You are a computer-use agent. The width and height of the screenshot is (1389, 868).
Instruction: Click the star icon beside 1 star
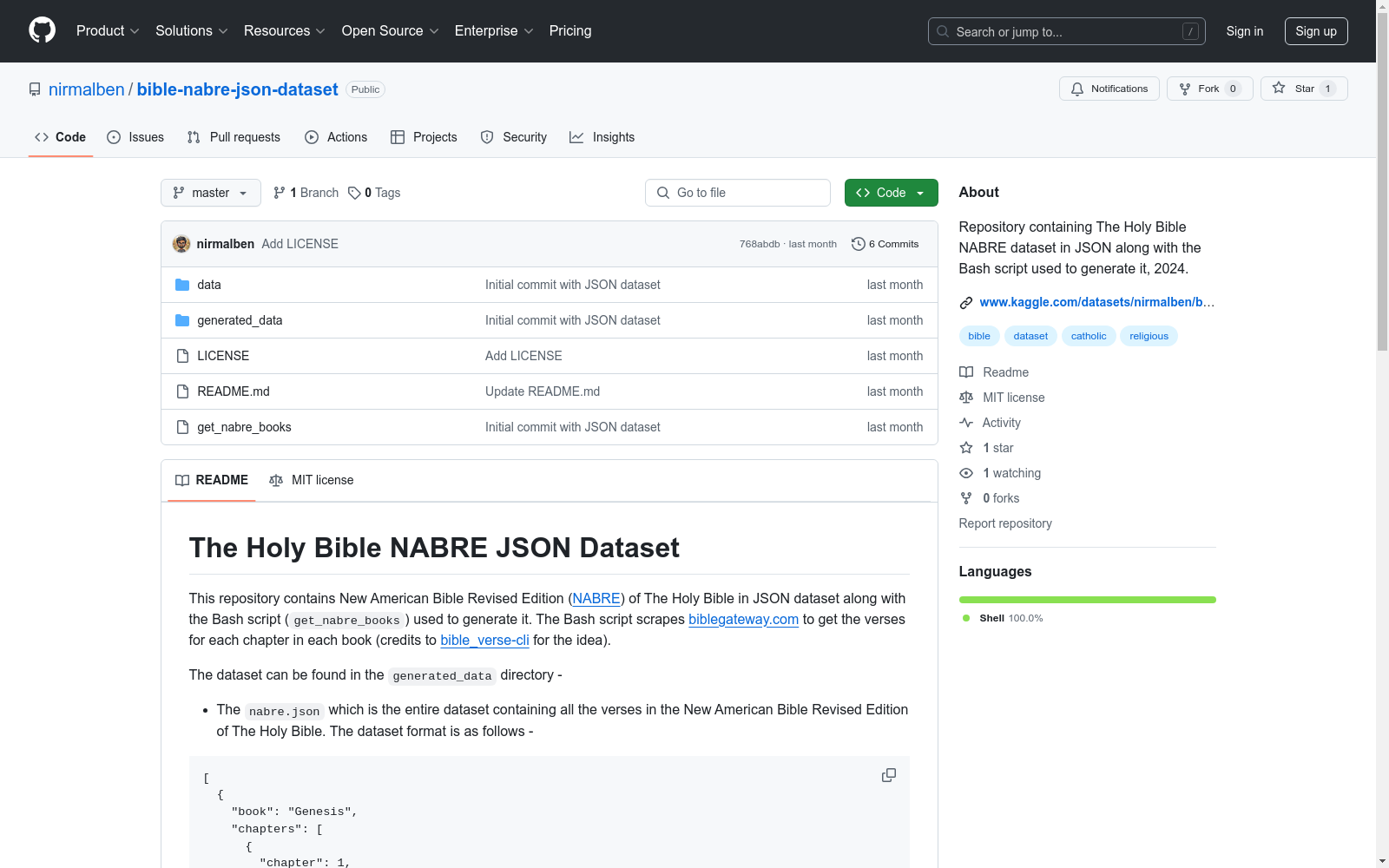[x=966, y=448]
